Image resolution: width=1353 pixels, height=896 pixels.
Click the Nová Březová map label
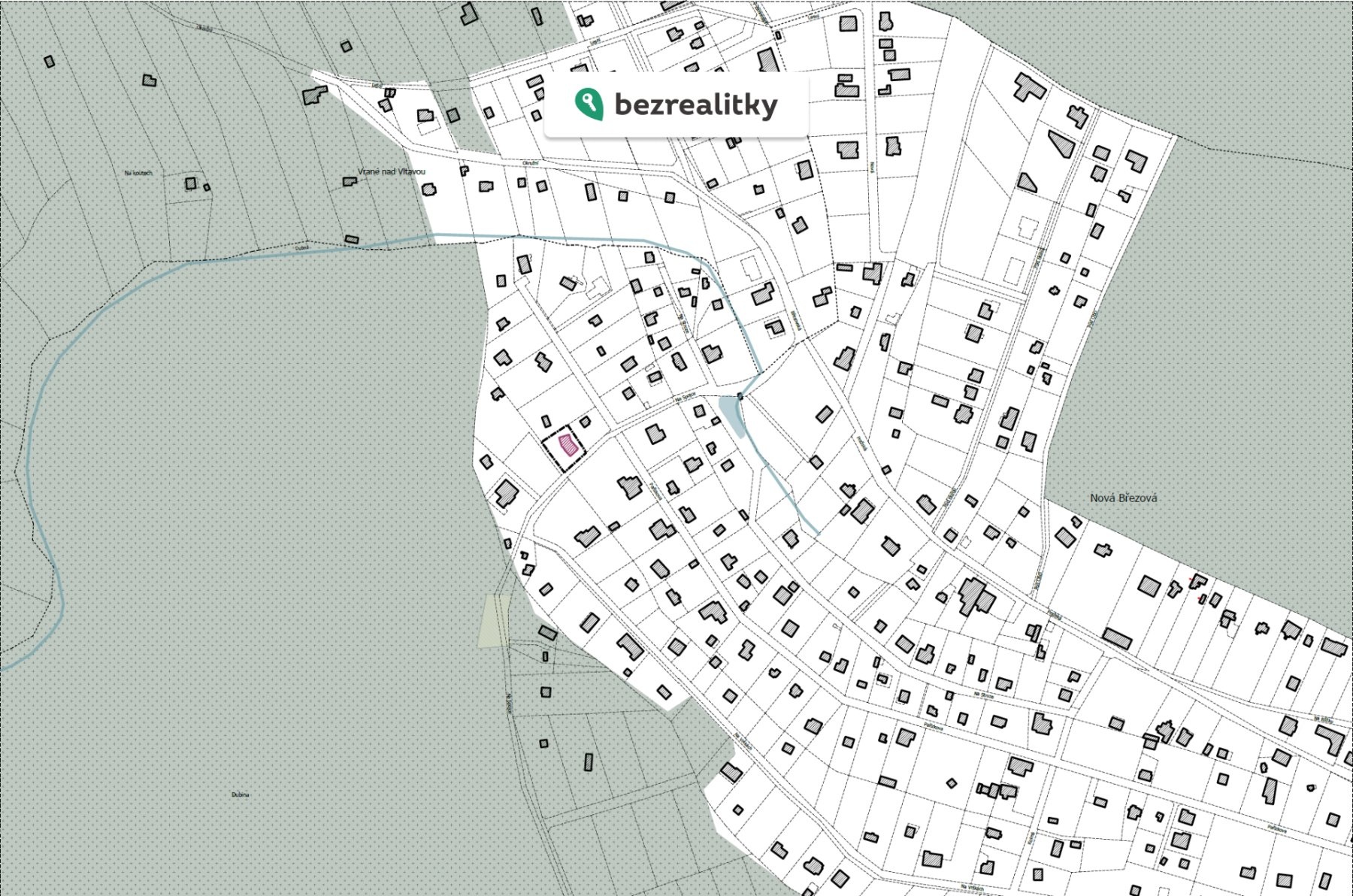pyautogui.click(x=1124, y=498)
